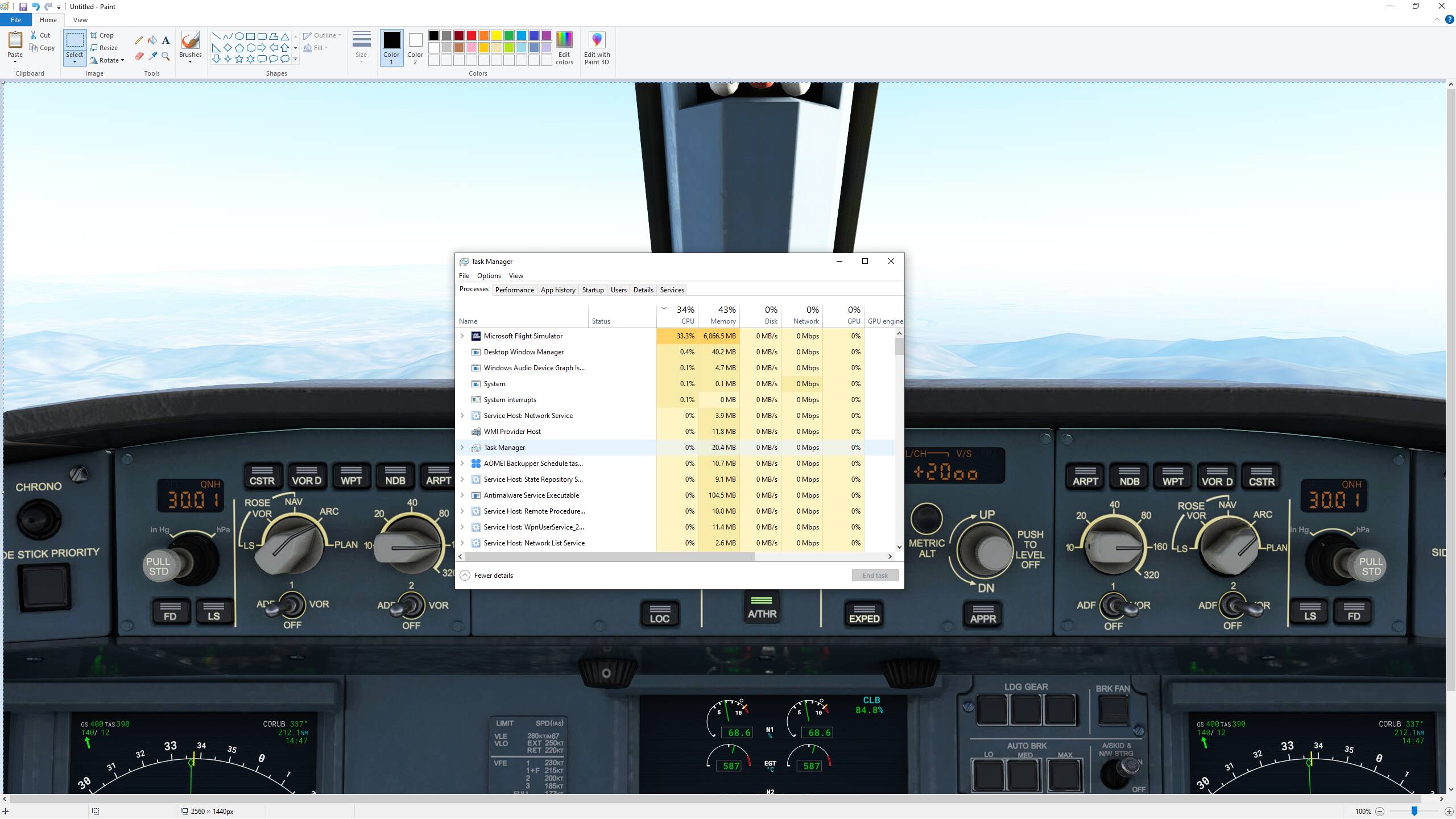Image resolution: width=1456 pixels, height=819 pixels.
Task: Collapse the ribbon with the caret
Action: (x=1437, y=19)
